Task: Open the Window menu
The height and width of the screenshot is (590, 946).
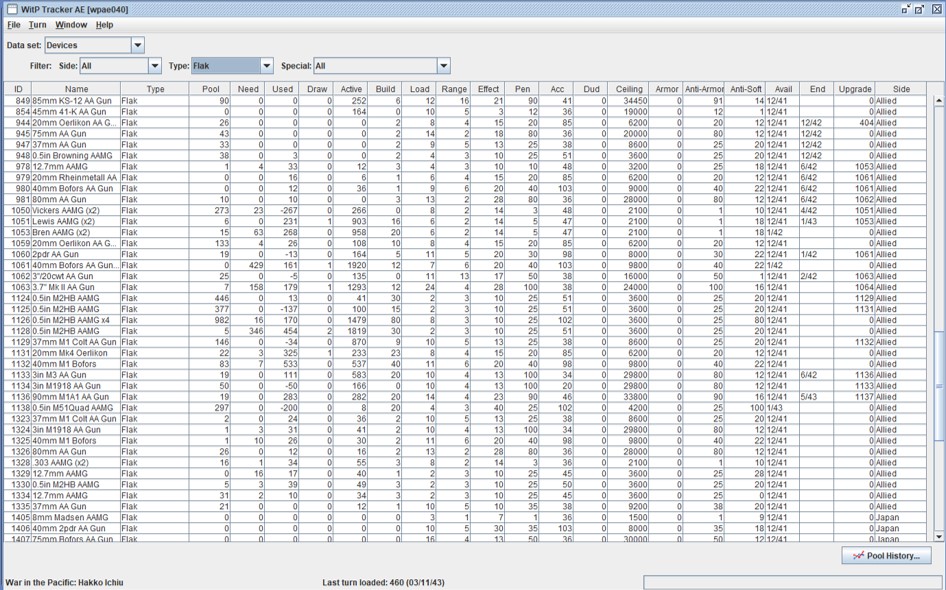Action: (x=71, y=25)
